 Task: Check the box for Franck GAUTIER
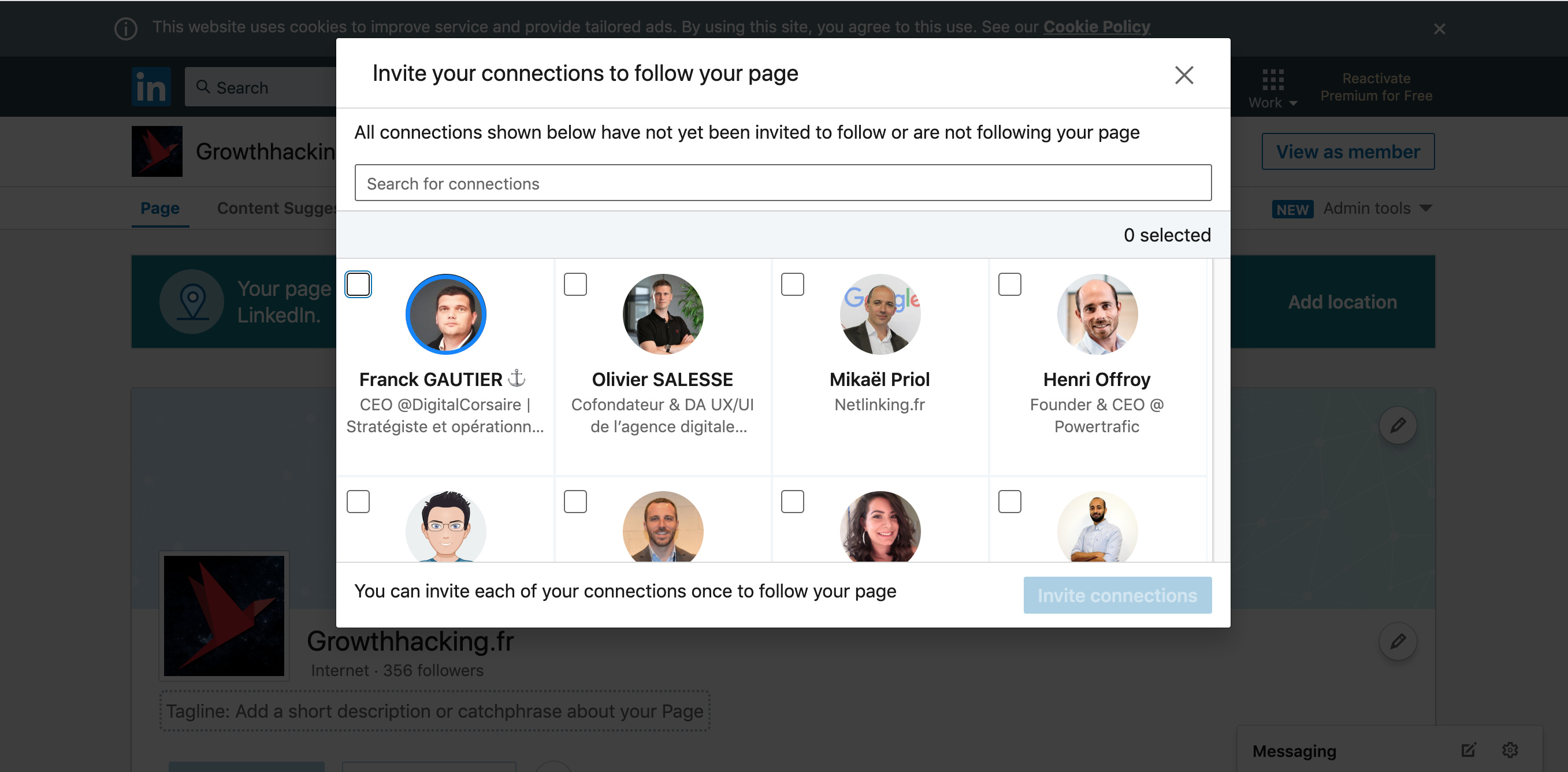358,284
